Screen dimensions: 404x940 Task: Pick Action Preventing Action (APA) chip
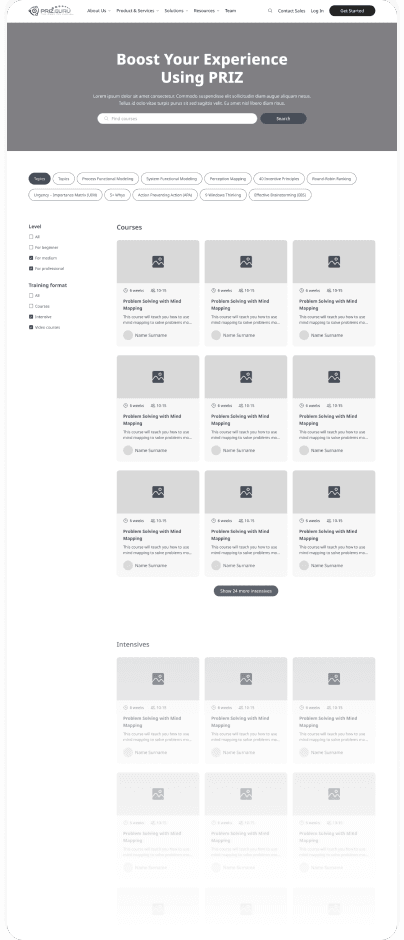coord(165,195)
